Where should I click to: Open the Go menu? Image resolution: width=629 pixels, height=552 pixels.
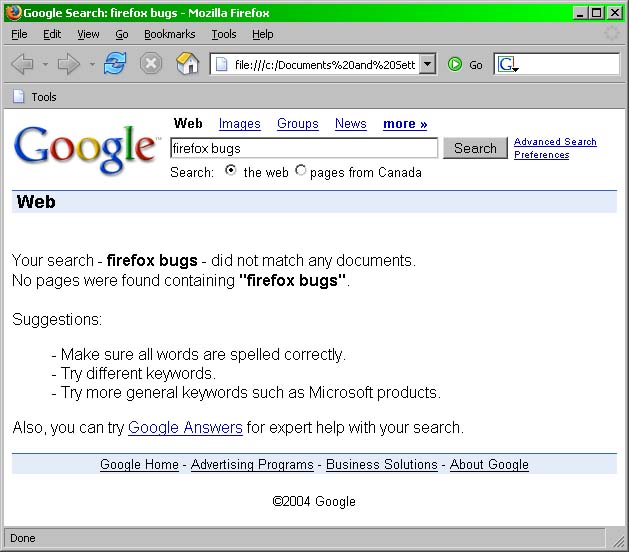click(x=122, y=34)
